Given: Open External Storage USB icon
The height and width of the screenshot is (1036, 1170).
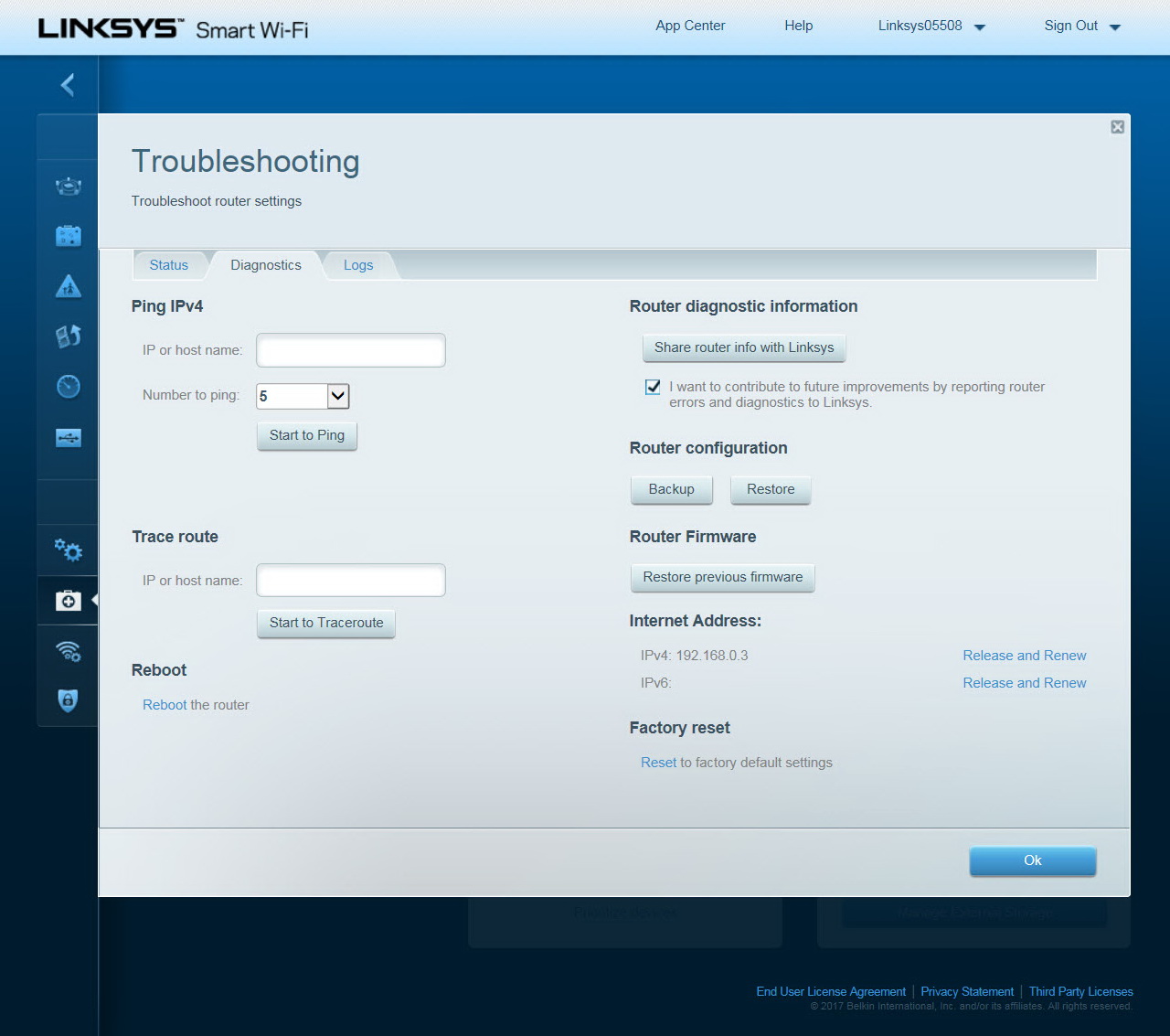Looking at the screenshot, I should [x=69, y=437].
